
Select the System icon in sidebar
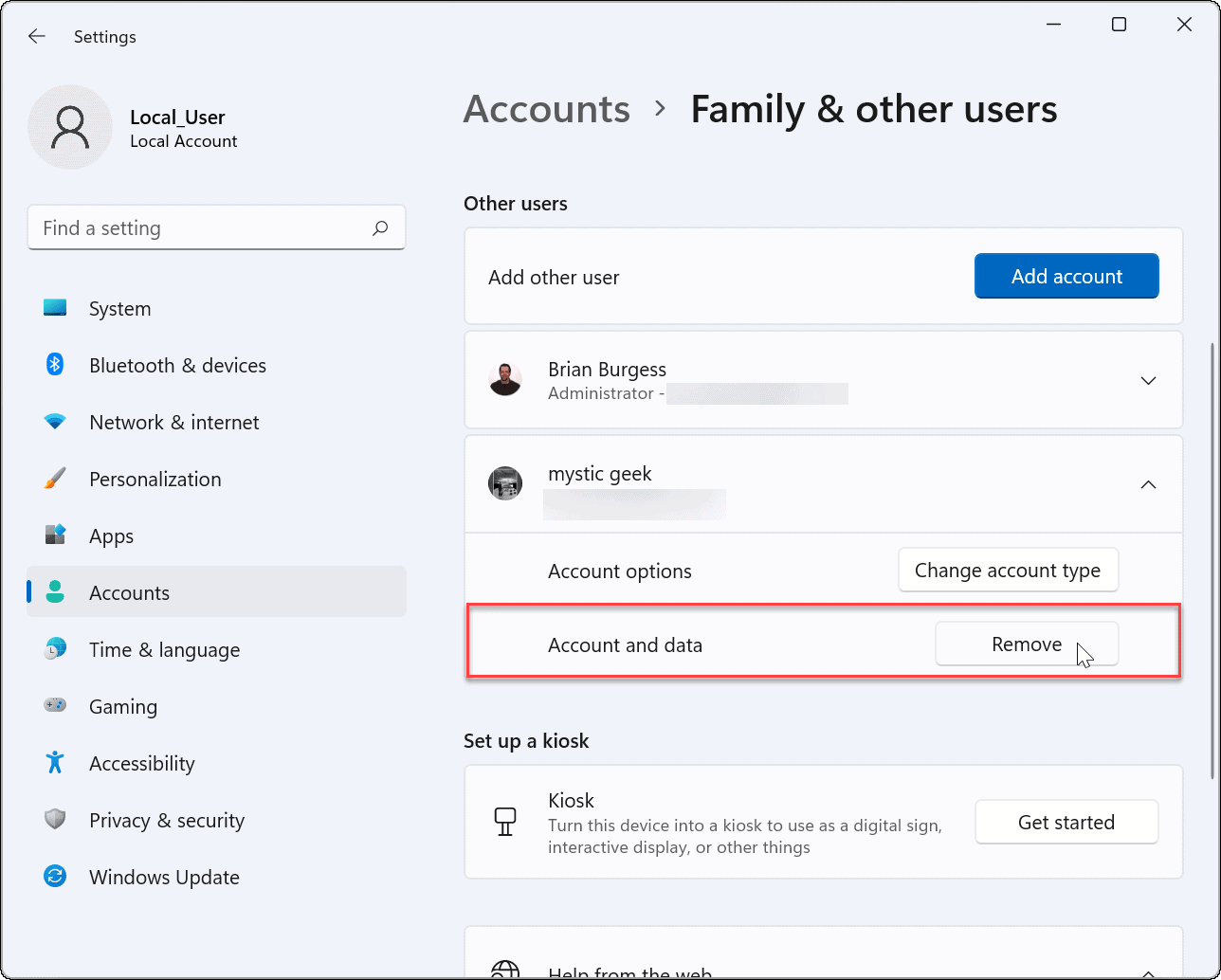[x=55, y=308]
